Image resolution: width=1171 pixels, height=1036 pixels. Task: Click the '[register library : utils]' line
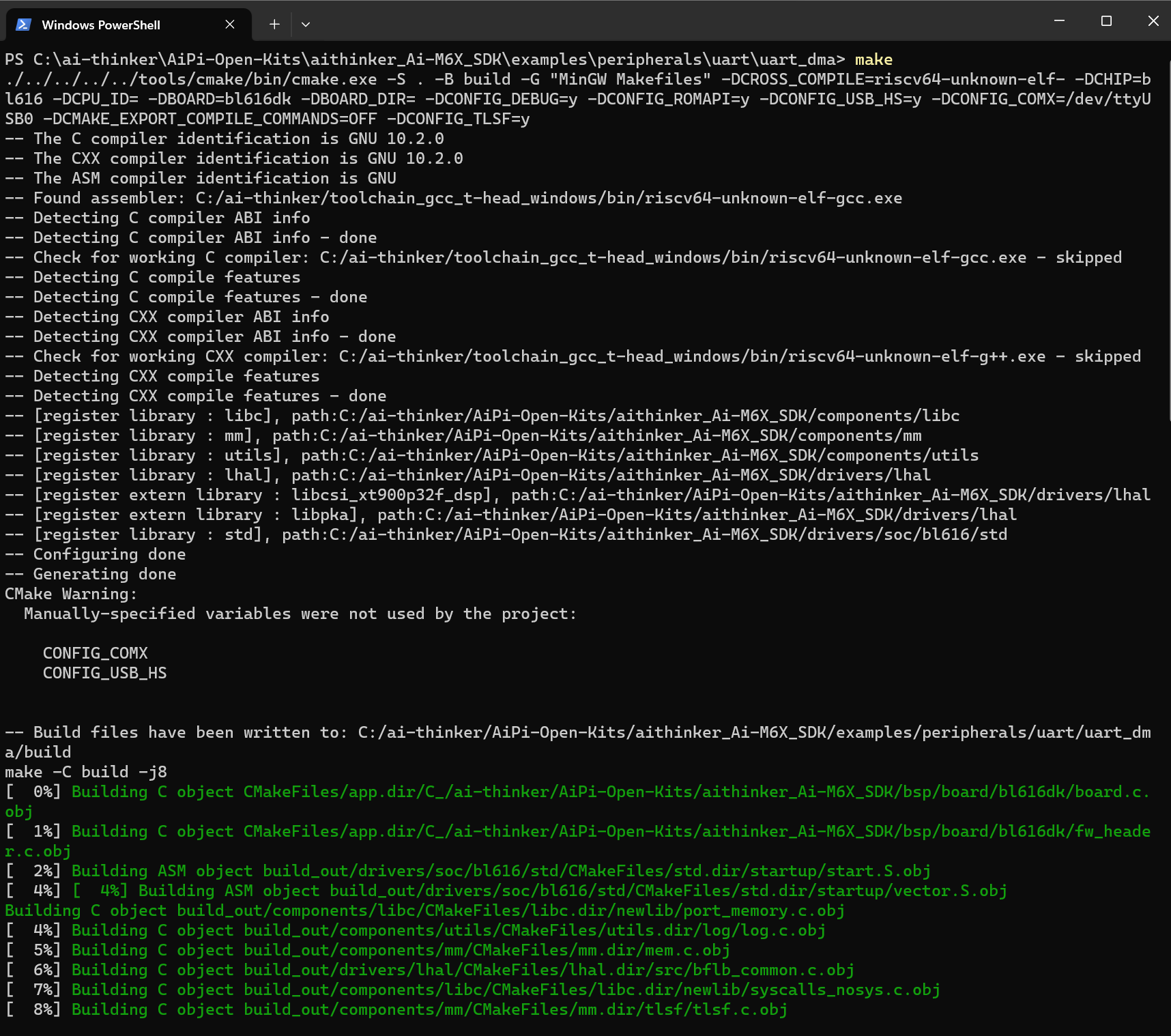(492, 456)
